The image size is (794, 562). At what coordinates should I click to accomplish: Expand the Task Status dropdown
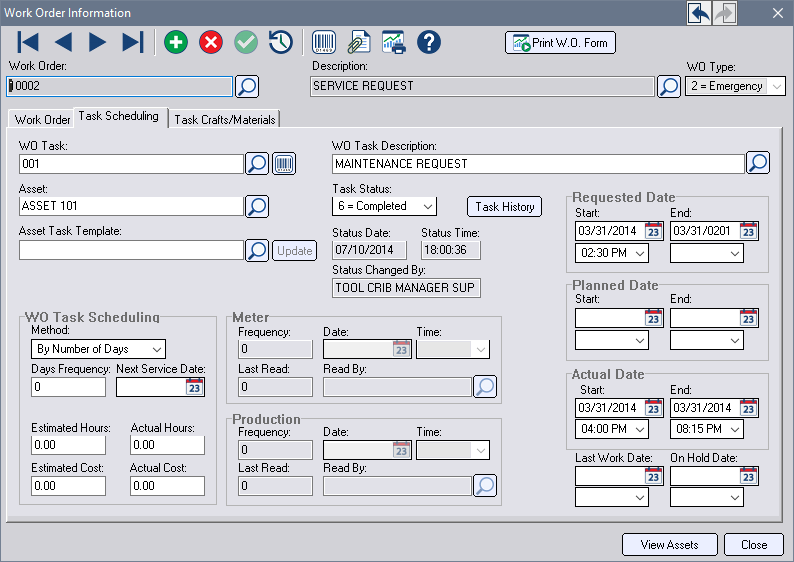tap(427, 206)
